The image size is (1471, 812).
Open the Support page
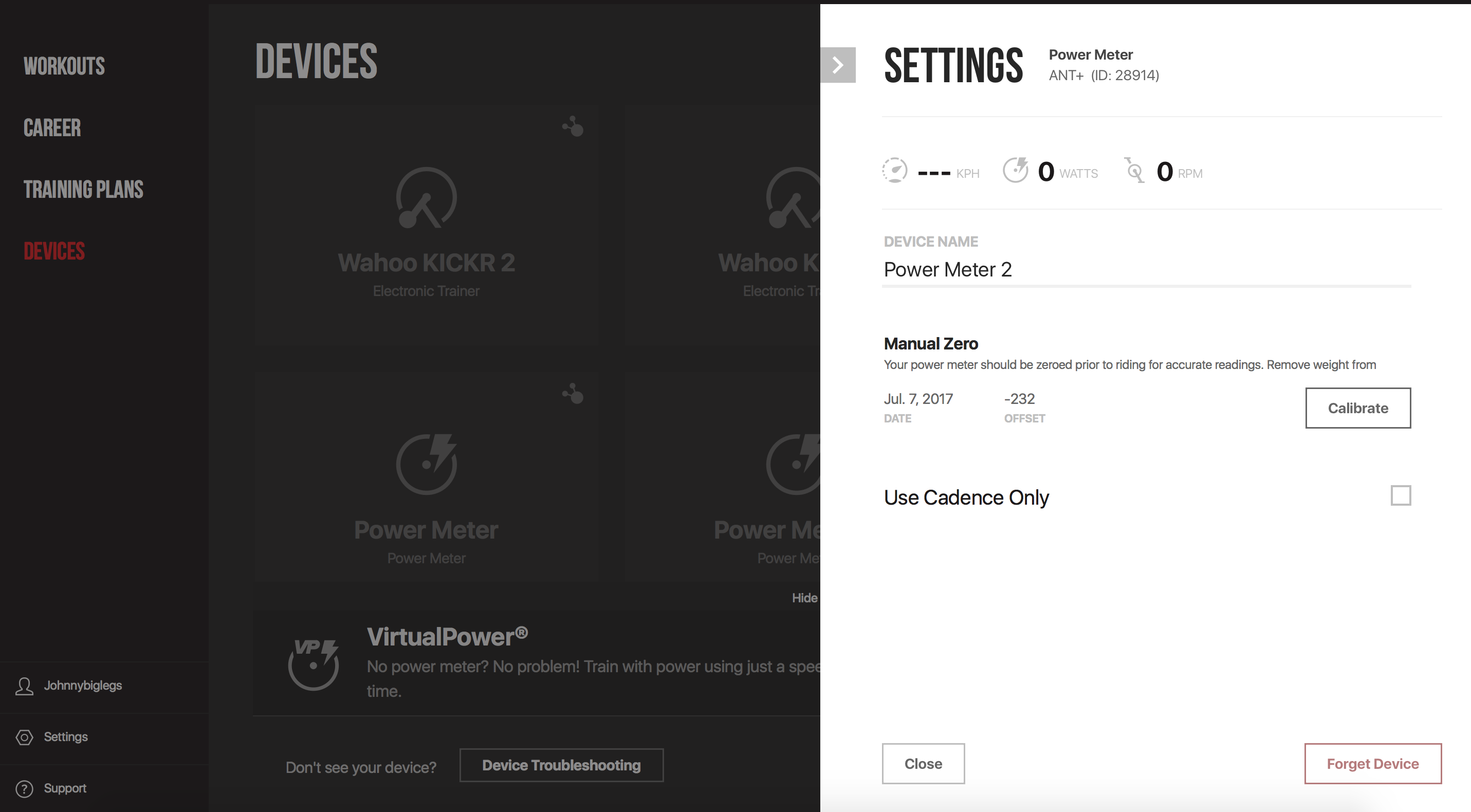tap(65, 788)
